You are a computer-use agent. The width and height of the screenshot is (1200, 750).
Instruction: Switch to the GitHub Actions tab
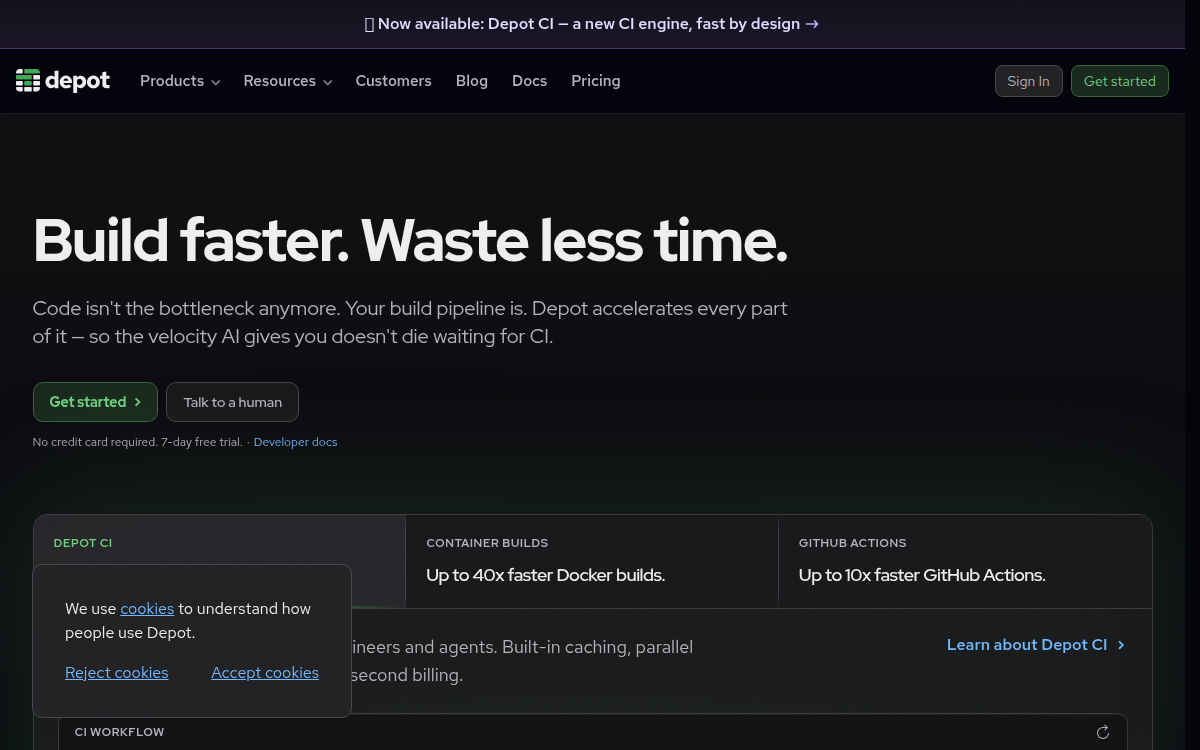(965, 561)
